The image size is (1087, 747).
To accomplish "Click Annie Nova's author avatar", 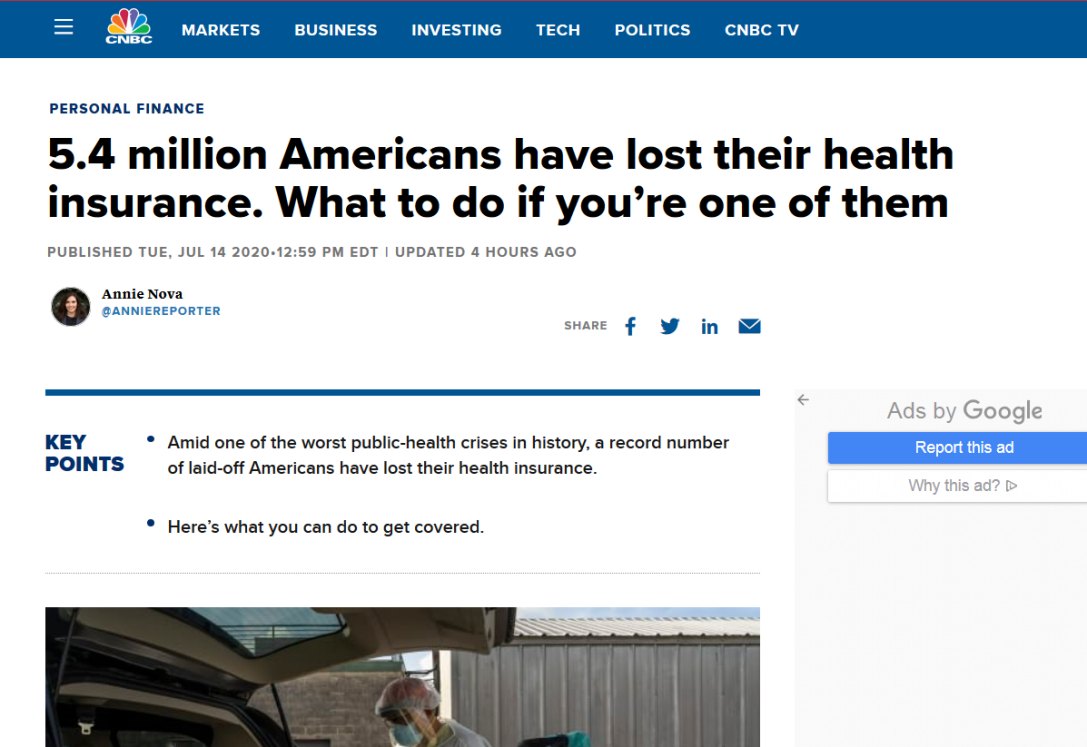I will coord(71,306).
